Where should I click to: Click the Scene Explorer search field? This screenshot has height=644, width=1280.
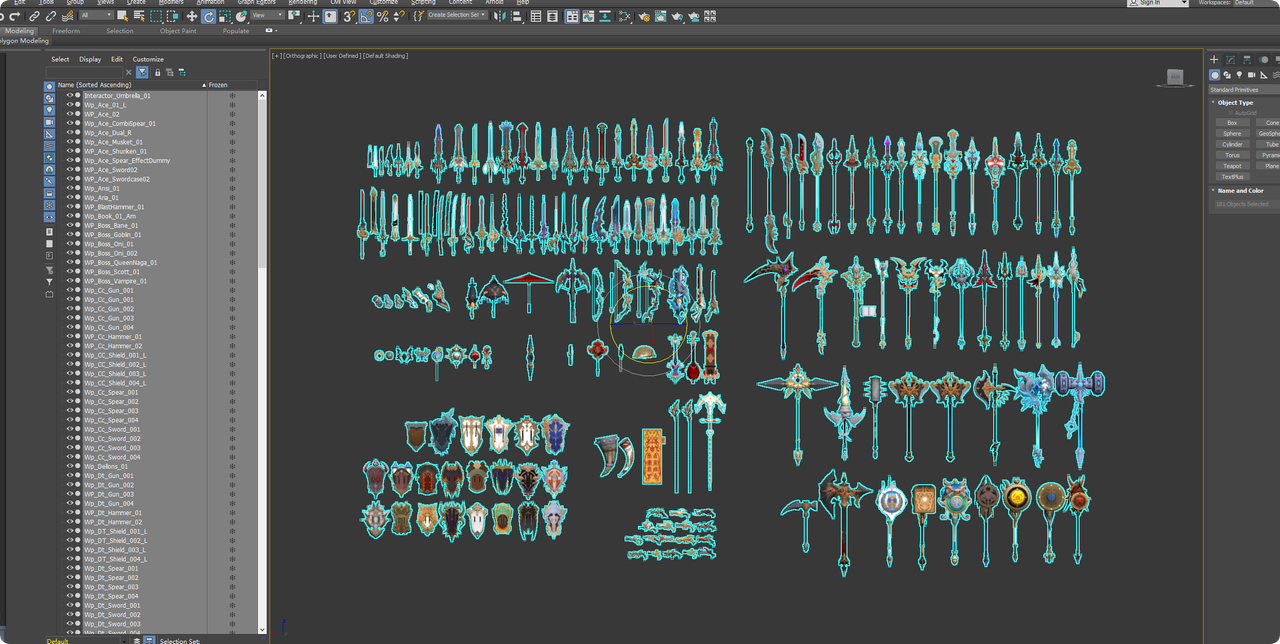click(84, 72)
